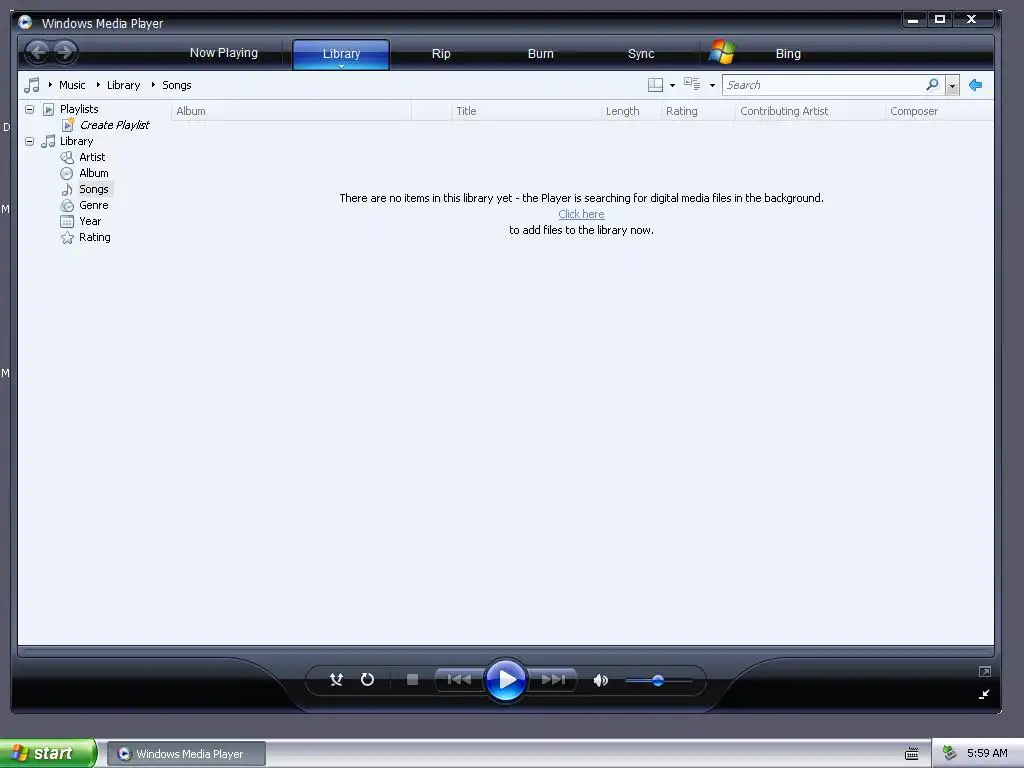
Task: Click the Artist icon in the Library tree
Action: (67, 157)
